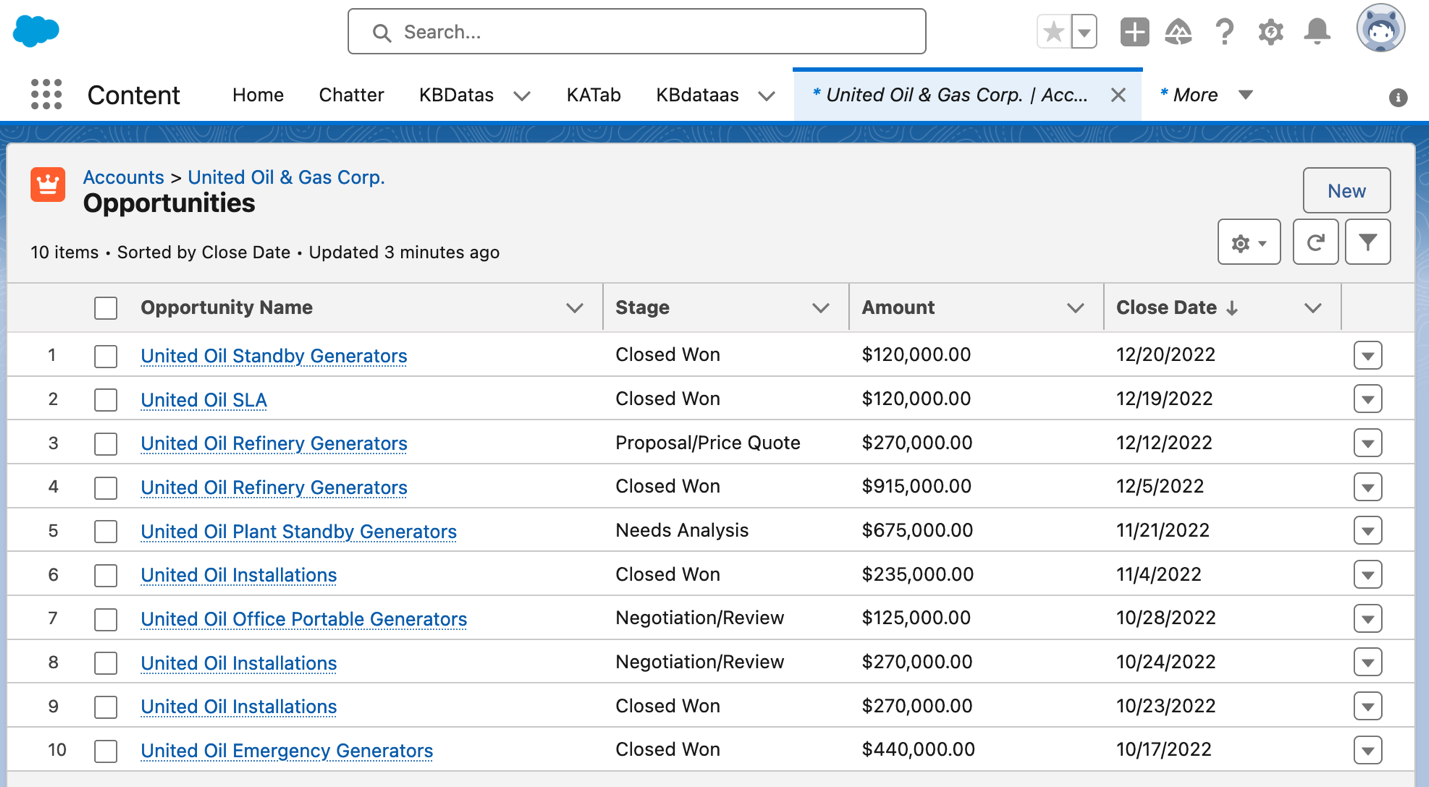
Task: Go to the KATab tab
Action: 593,95
